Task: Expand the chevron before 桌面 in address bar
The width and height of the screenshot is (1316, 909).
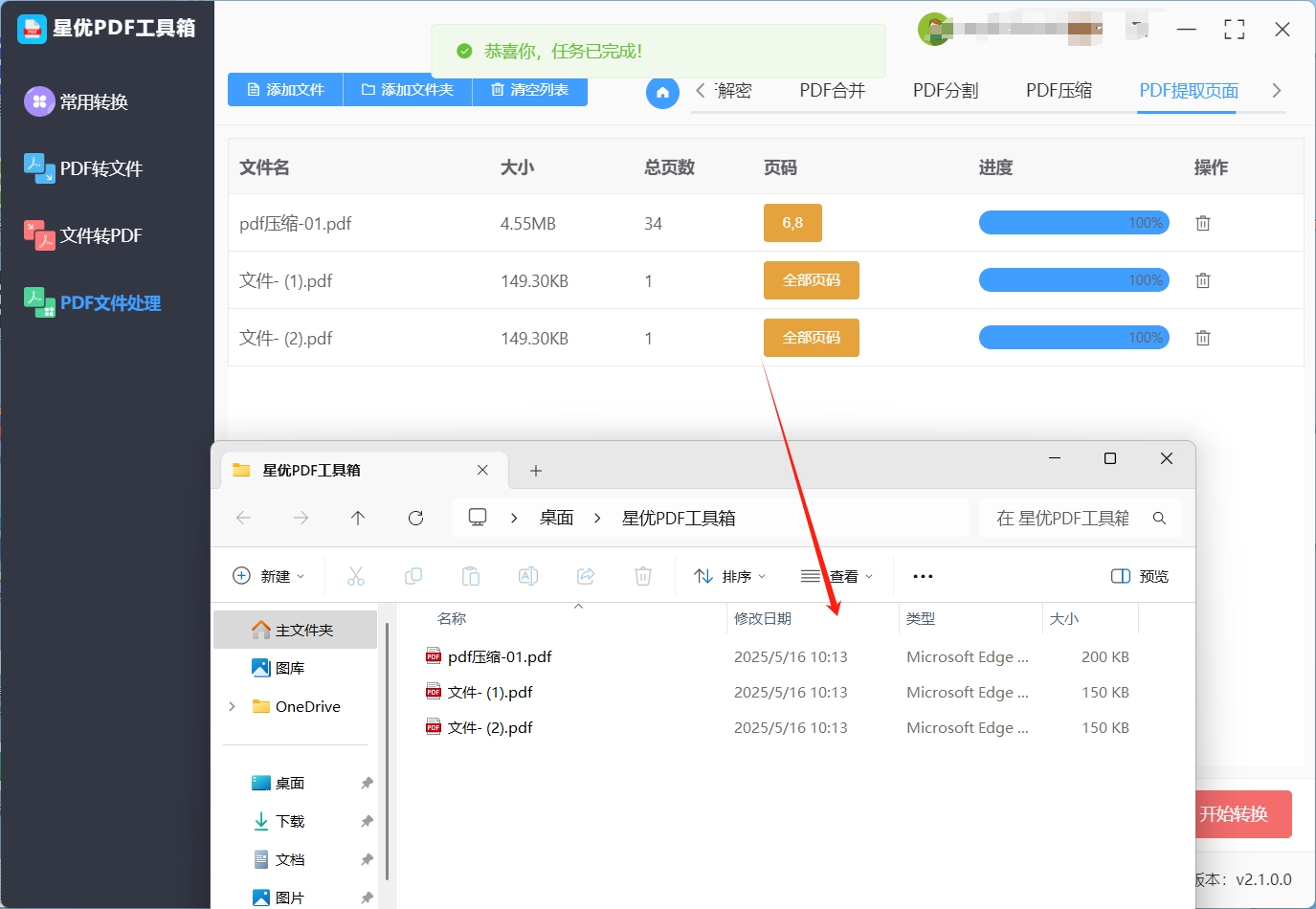Action: [x=514, y=518]
